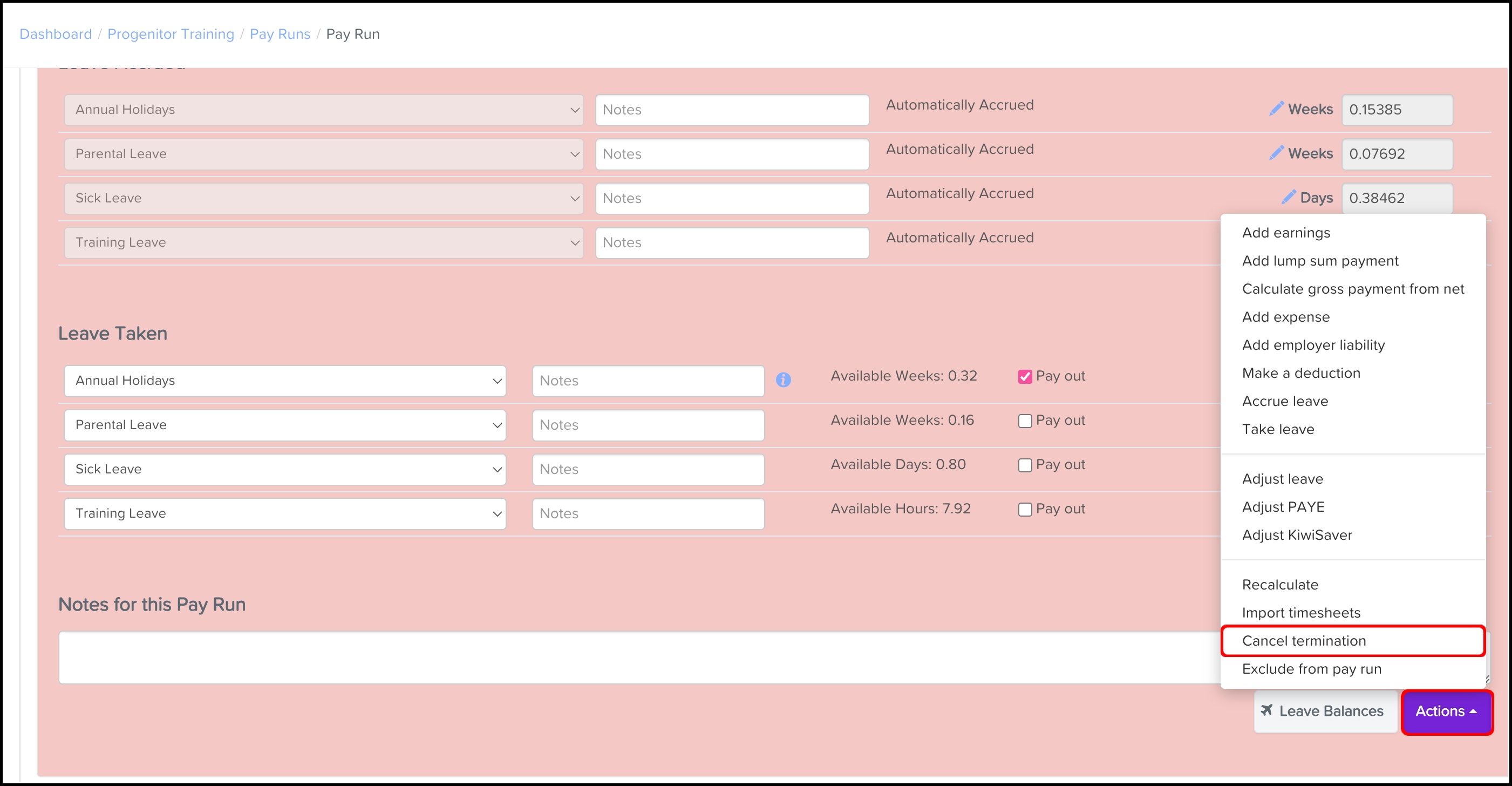Open the Dashboard link
This screenshot has width=1512, height=786.
click(x=56, y=33)
